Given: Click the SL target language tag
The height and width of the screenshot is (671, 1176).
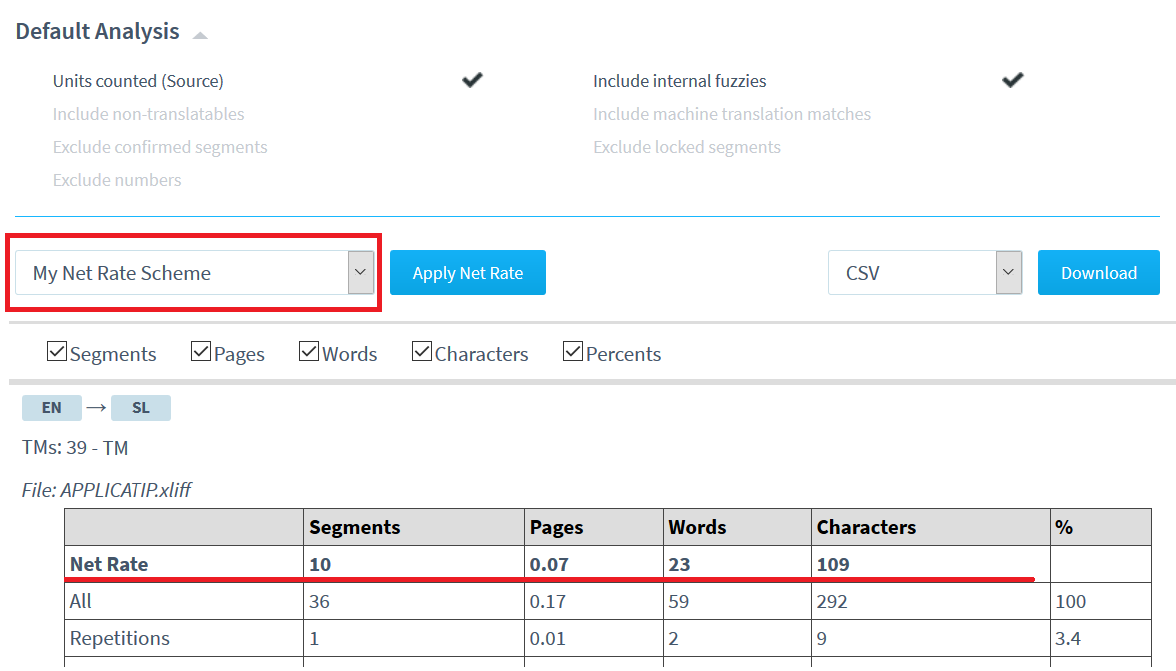Looking at the screenshot, I should [x=141, y=408].
